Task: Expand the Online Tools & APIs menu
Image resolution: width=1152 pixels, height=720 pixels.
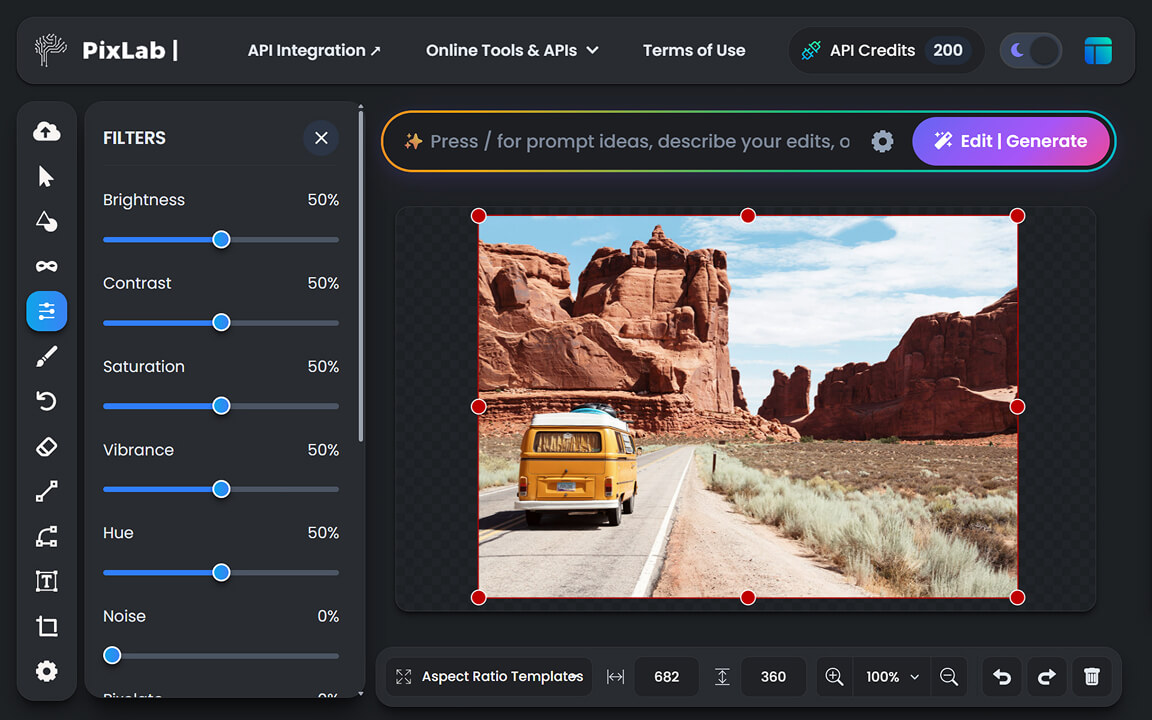Action: click(x=511, y=50)
